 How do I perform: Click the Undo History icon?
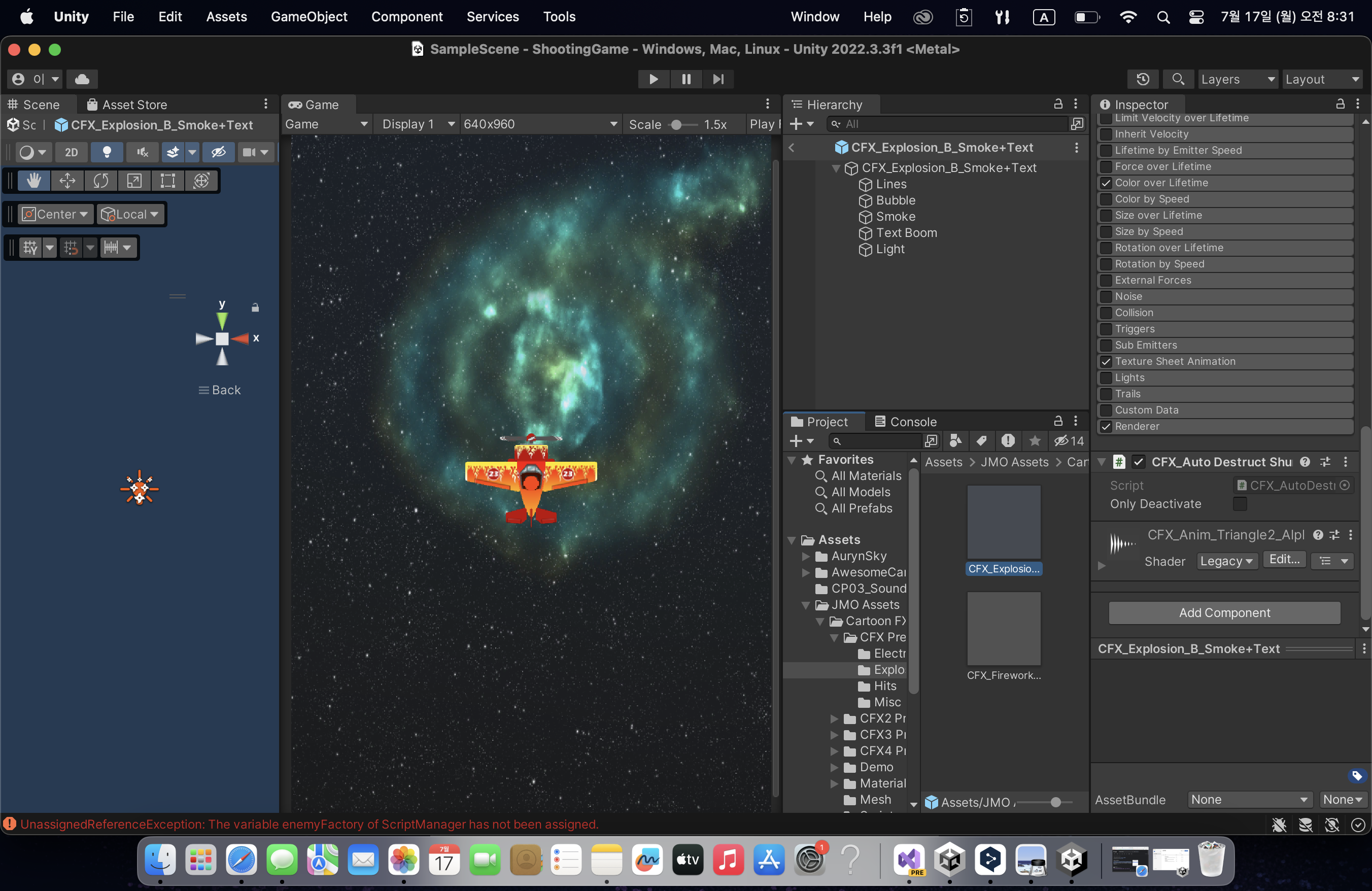(x=1143, y=79)
